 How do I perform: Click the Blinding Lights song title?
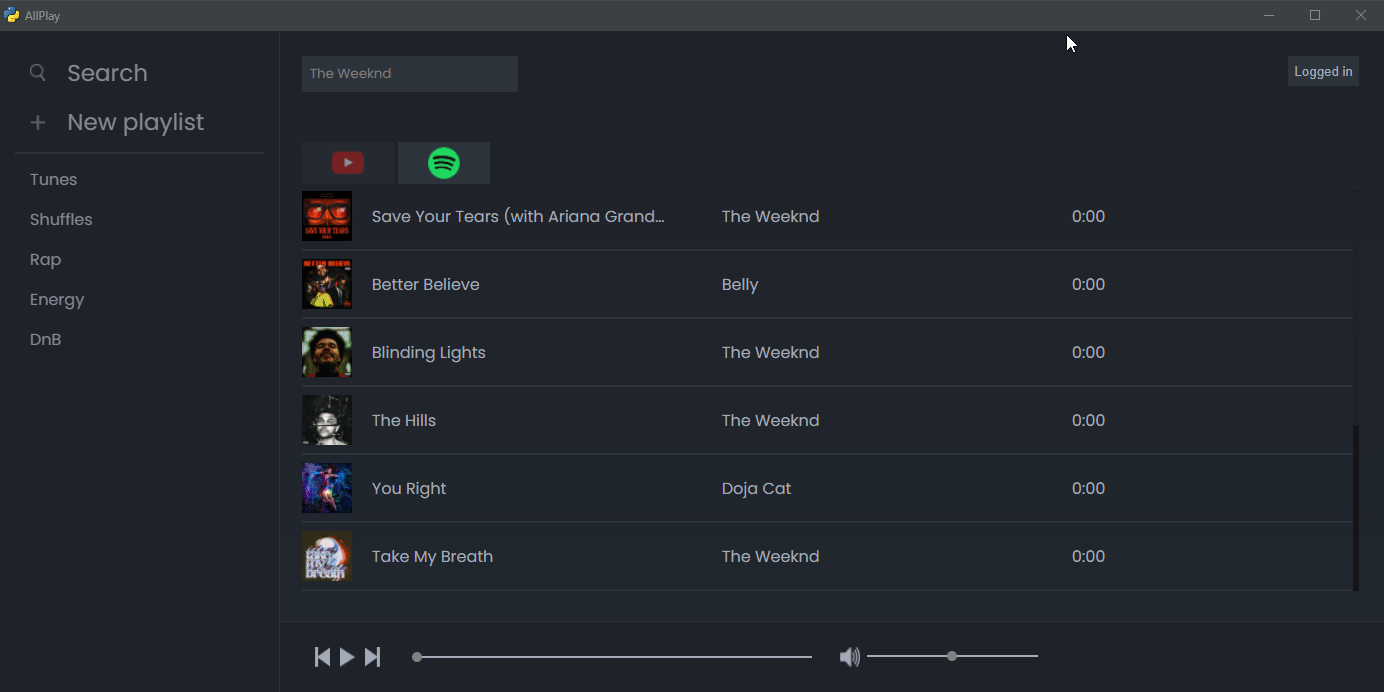coord(429,353)
